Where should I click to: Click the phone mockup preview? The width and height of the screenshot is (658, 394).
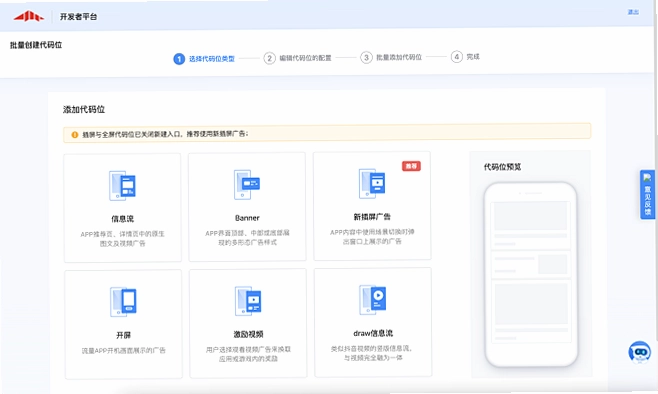coord(531,274)
